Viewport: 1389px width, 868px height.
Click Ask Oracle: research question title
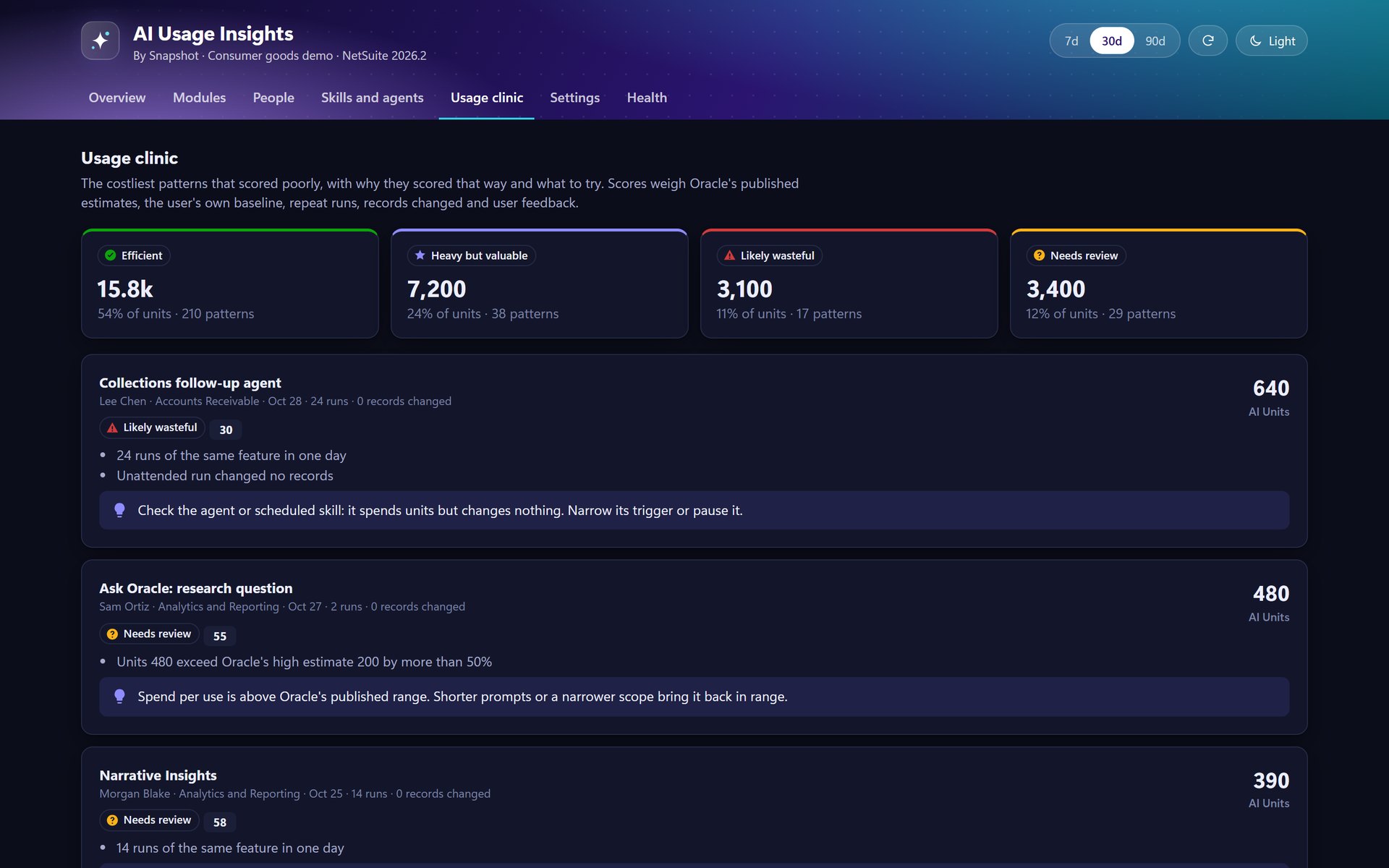click(195, 588)
